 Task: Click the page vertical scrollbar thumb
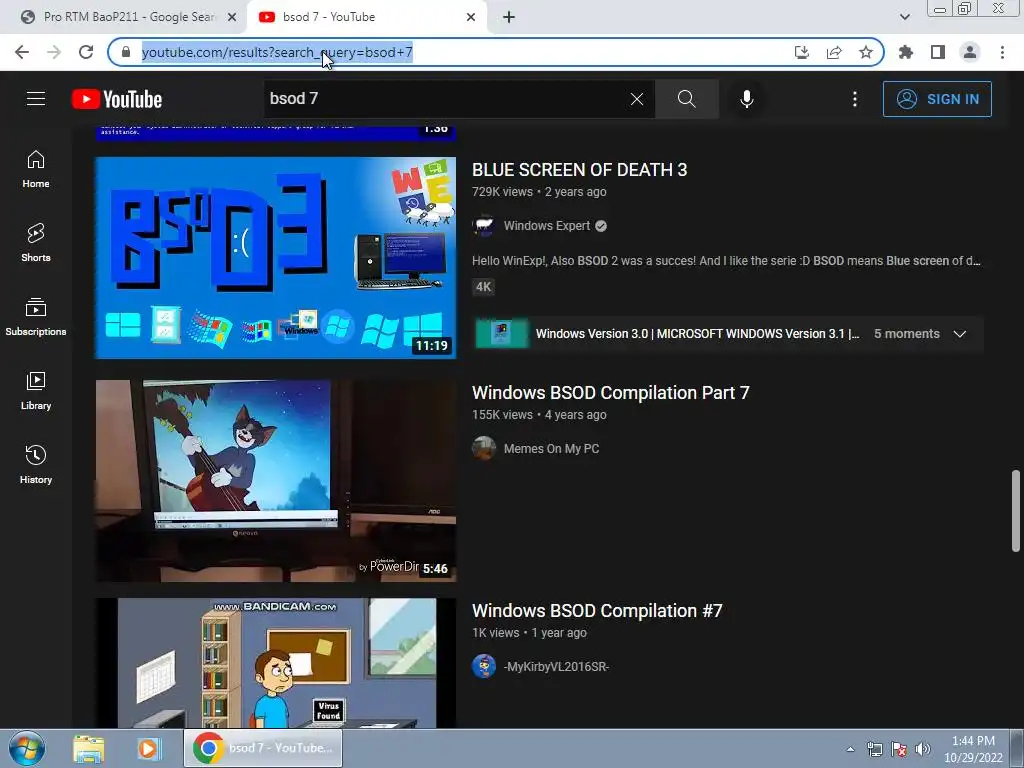pos(1016,510)
